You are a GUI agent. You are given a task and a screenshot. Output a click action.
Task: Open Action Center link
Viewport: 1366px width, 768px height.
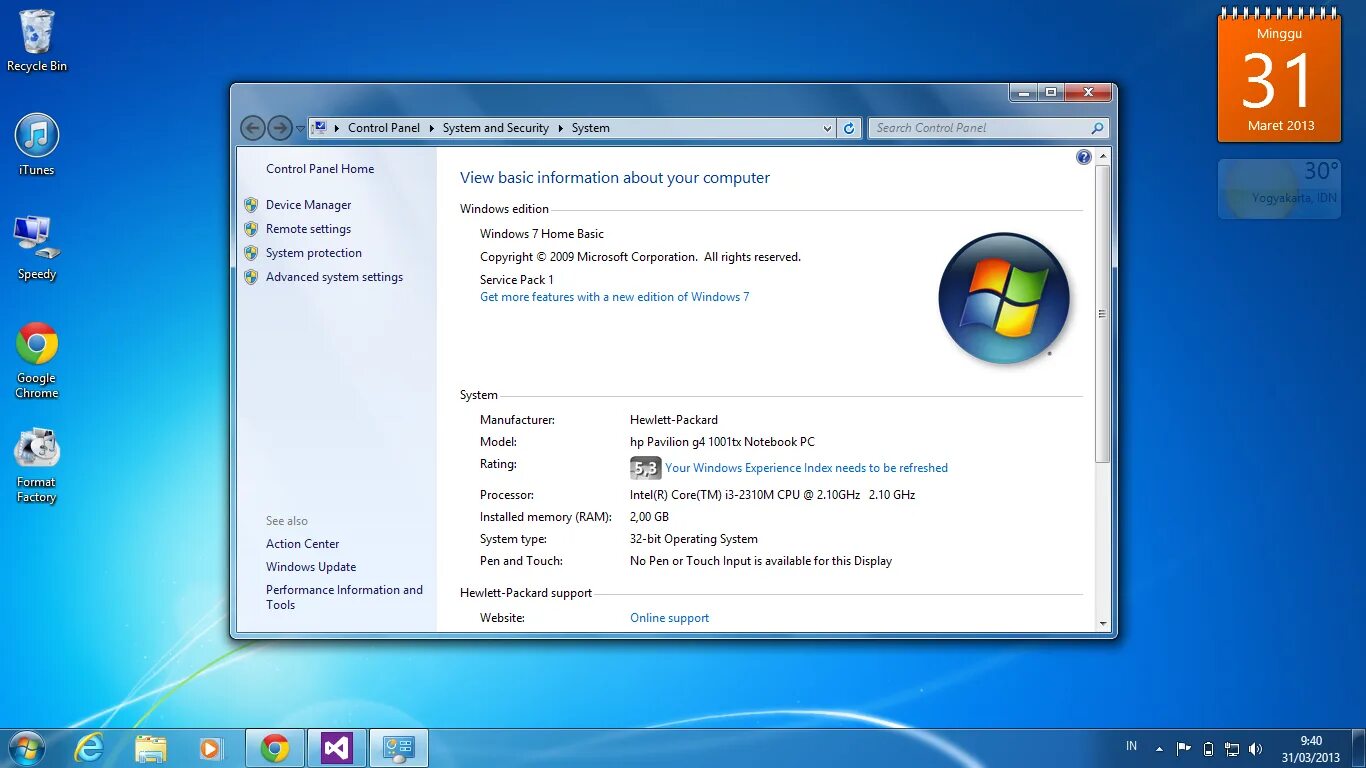[x=303, y=544]
